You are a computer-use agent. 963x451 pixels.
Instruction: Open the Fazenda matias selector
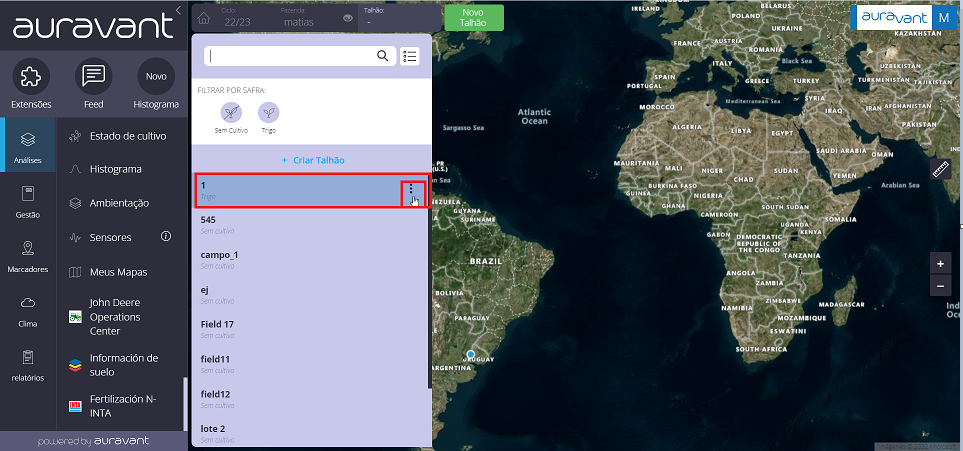(x=300, y=18)
